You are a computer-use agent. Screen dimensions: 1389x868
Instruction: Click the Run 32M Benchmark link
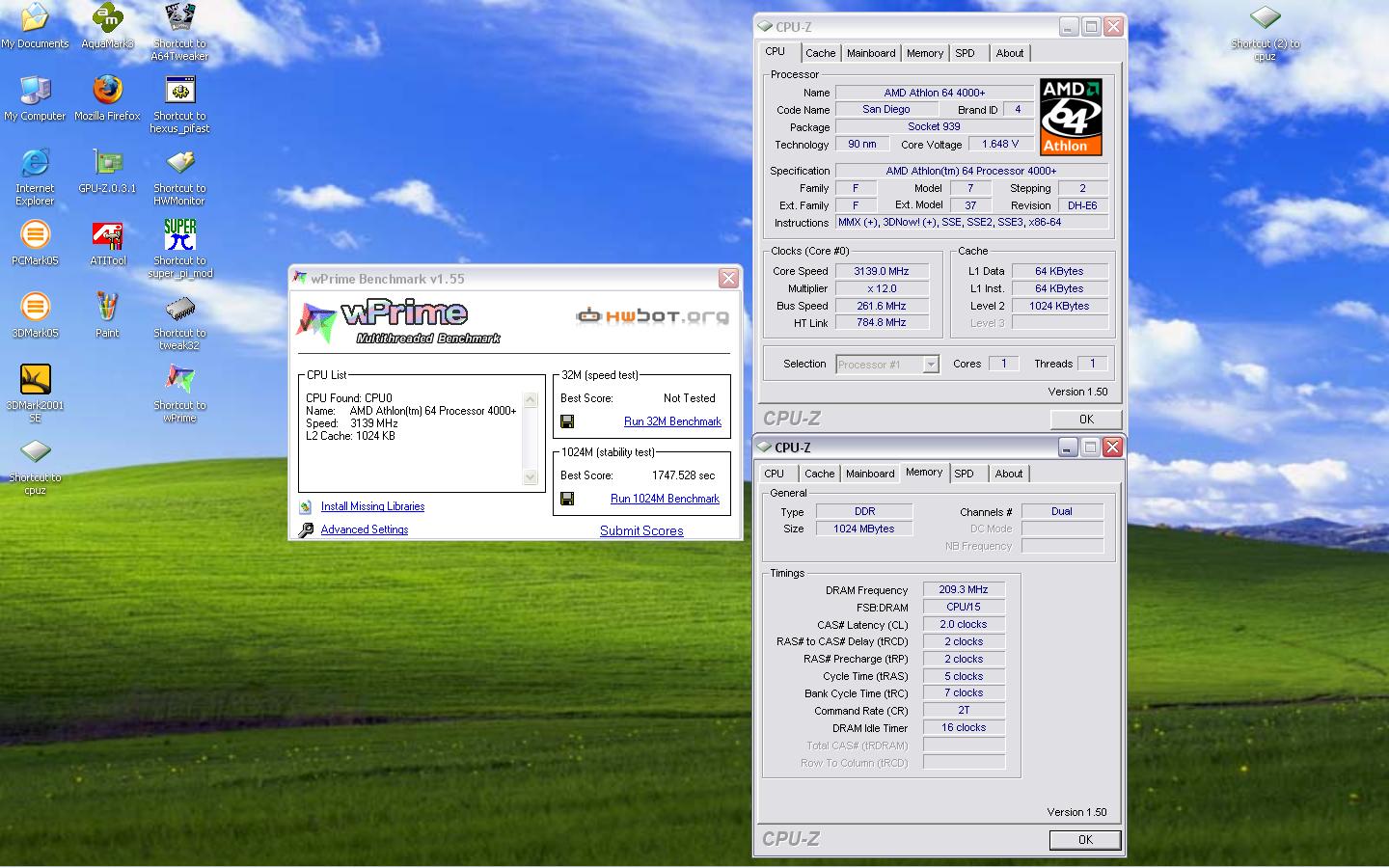click(x=672, y=421)
